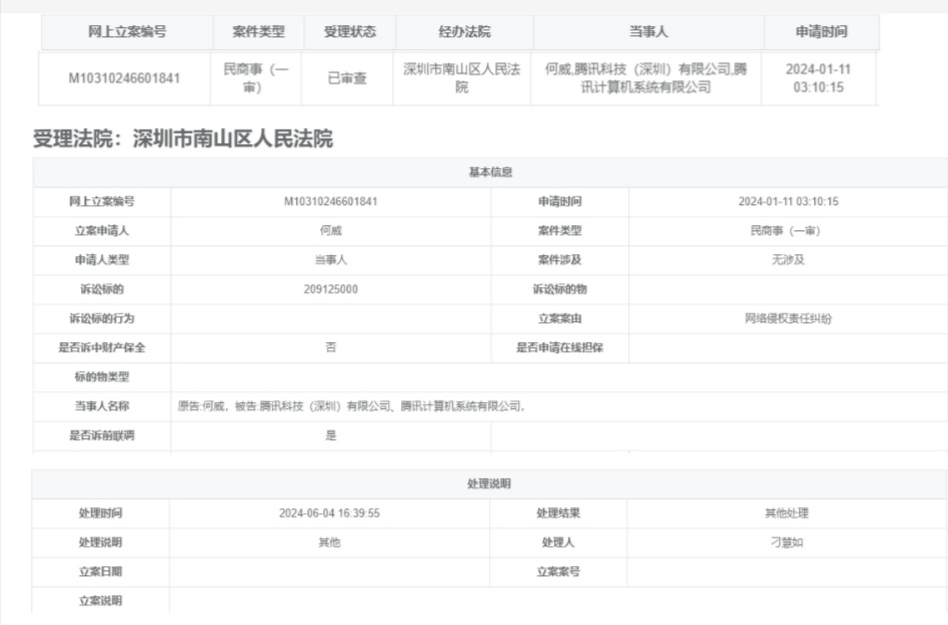Click the 其他 value beside 处理说明 label
The width and height of the screenshot is (948, 625).
(x=330, y=542)
